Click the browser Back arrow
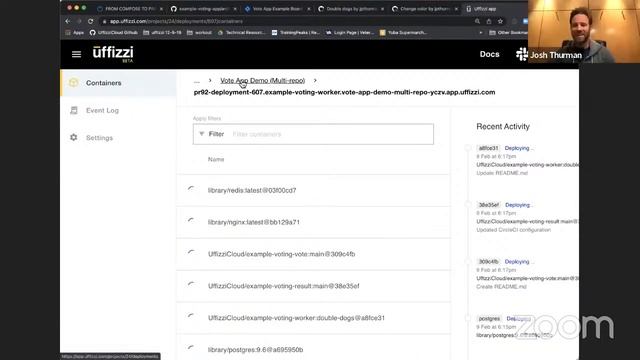This screenshot has height=360, width=640. click(68, 21)
